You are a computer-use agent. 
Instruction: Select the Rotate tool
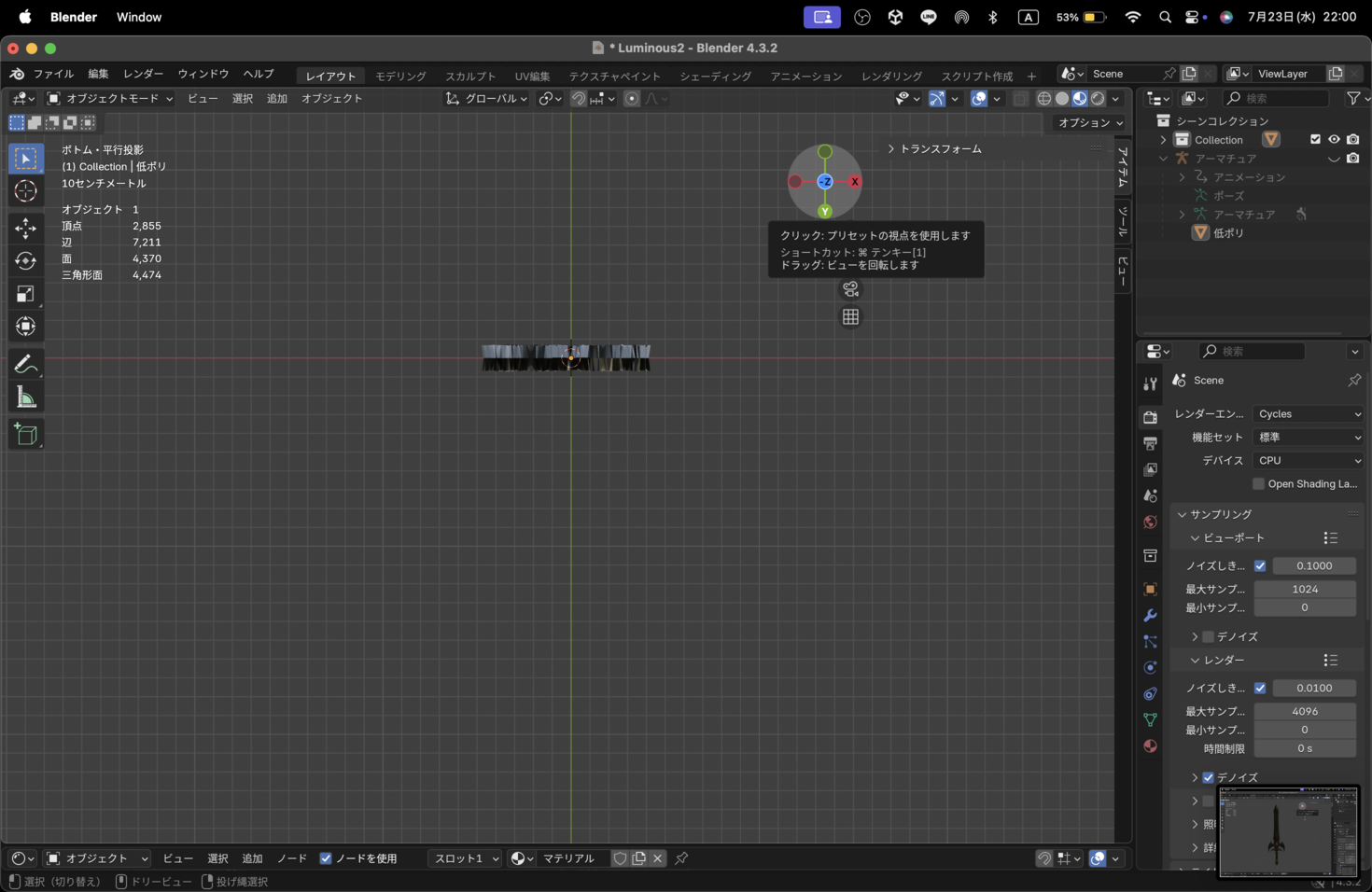point(25,260)
